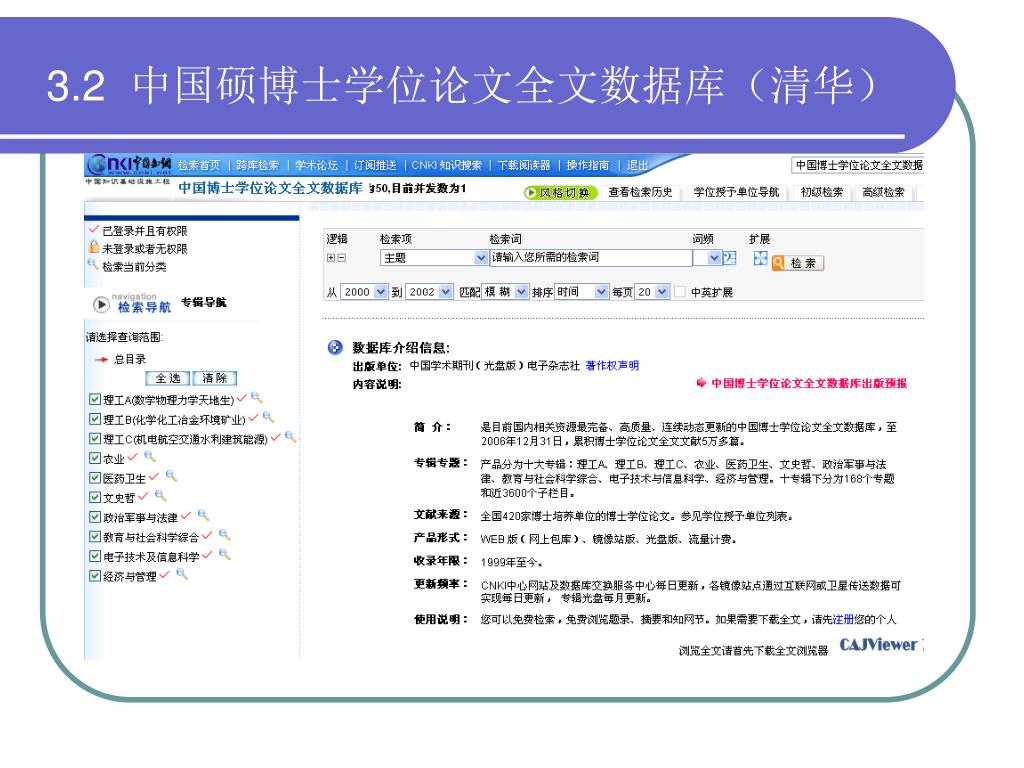Screen dimensions: 1024x768
Task: Click the red check icon beside 已登录并且有权限
Action: point(94,229)
